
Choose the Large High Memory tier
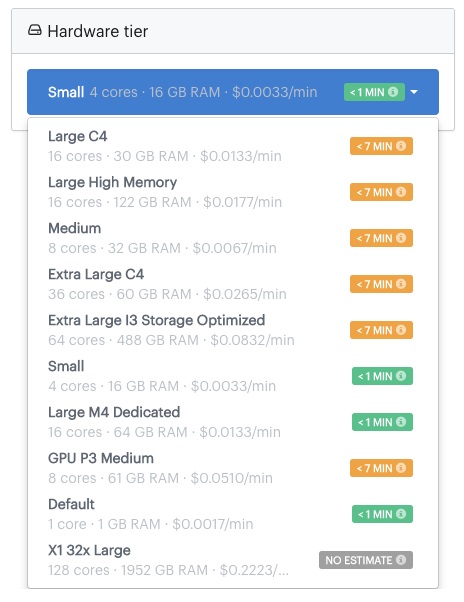pyautogui.click(x=233, y=192)
